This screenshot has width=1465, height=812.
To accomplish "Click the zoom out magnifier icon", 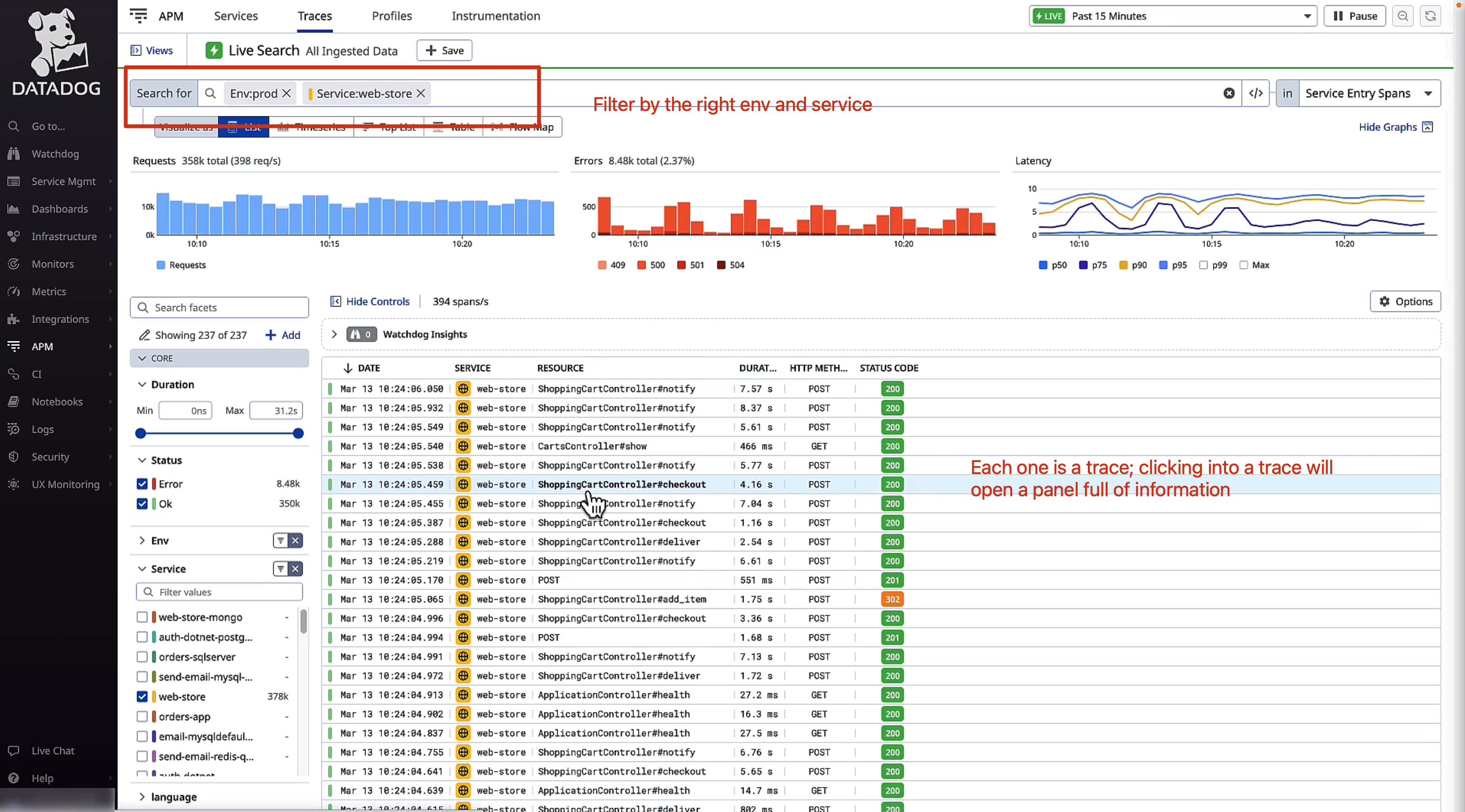I will point(1402,16).
